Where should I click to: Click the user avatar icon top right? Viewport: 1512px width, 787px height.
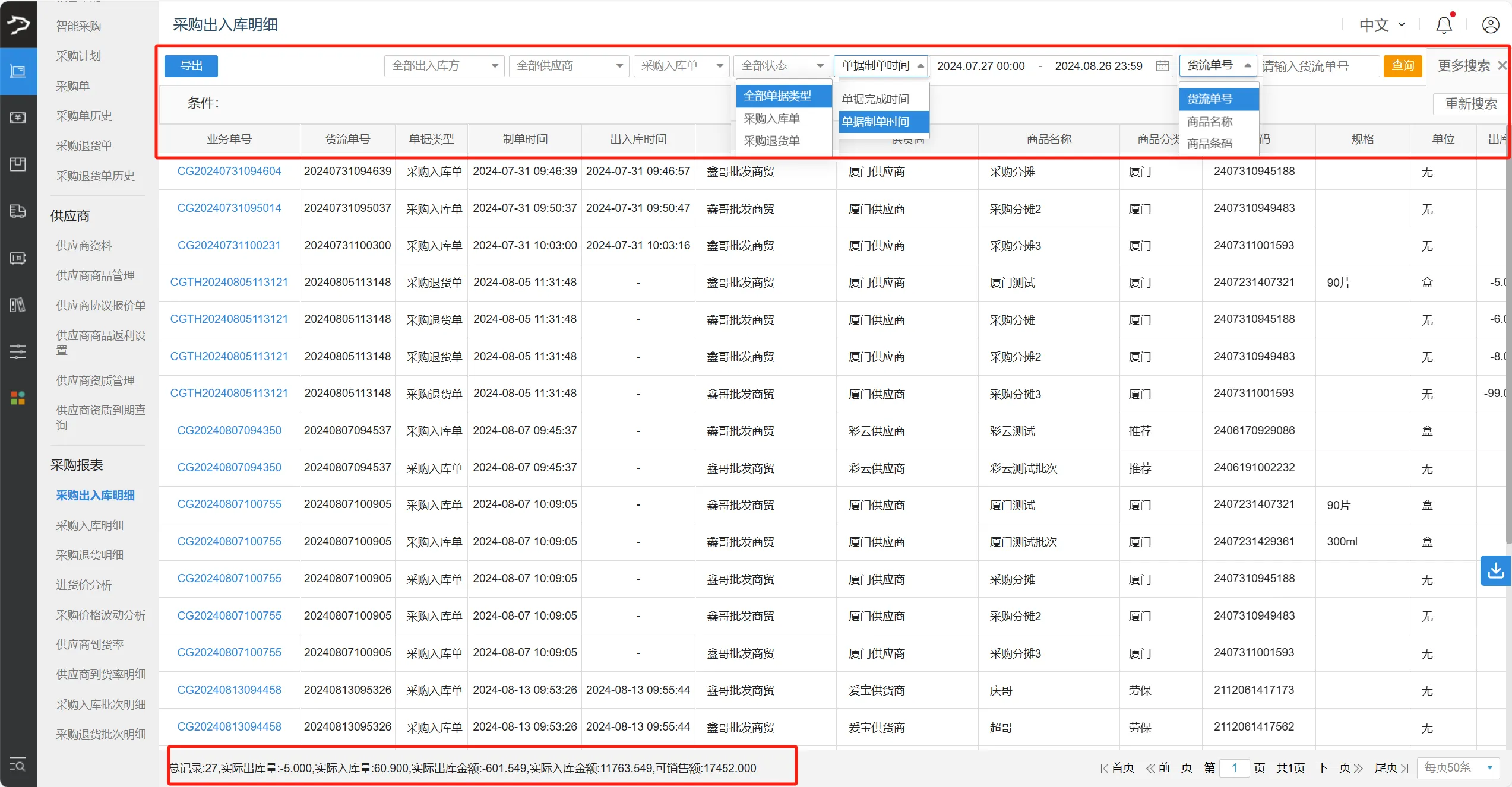(1491, 24)
